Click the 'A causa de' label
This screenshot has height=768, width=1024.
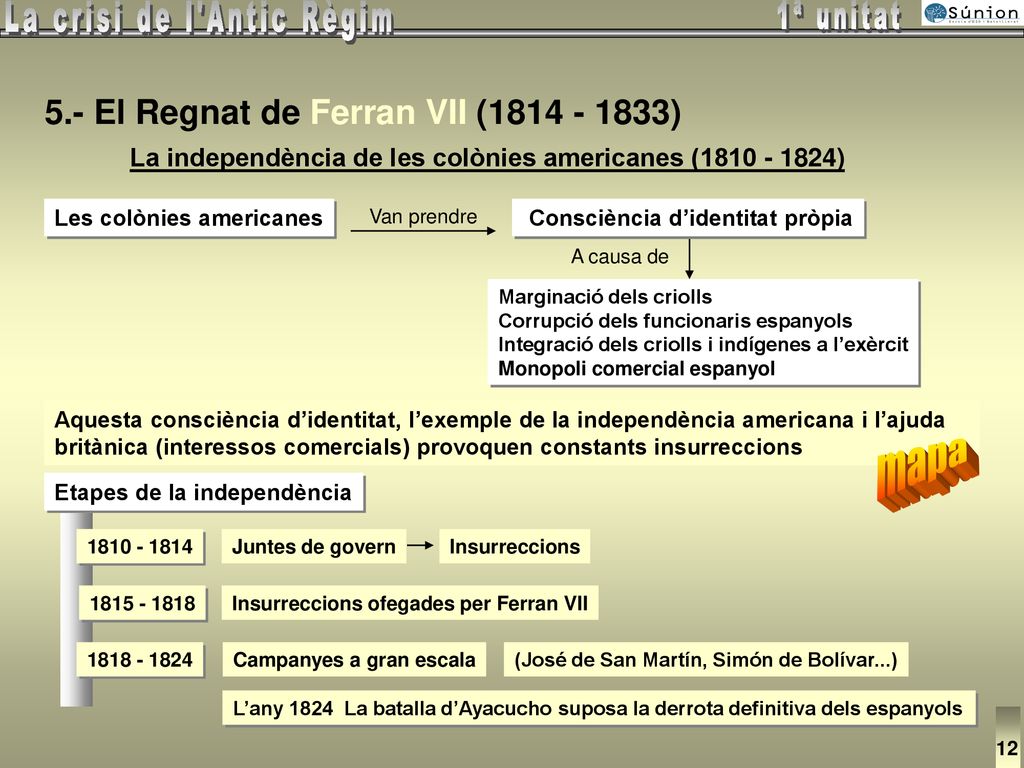tap(620, 257)
